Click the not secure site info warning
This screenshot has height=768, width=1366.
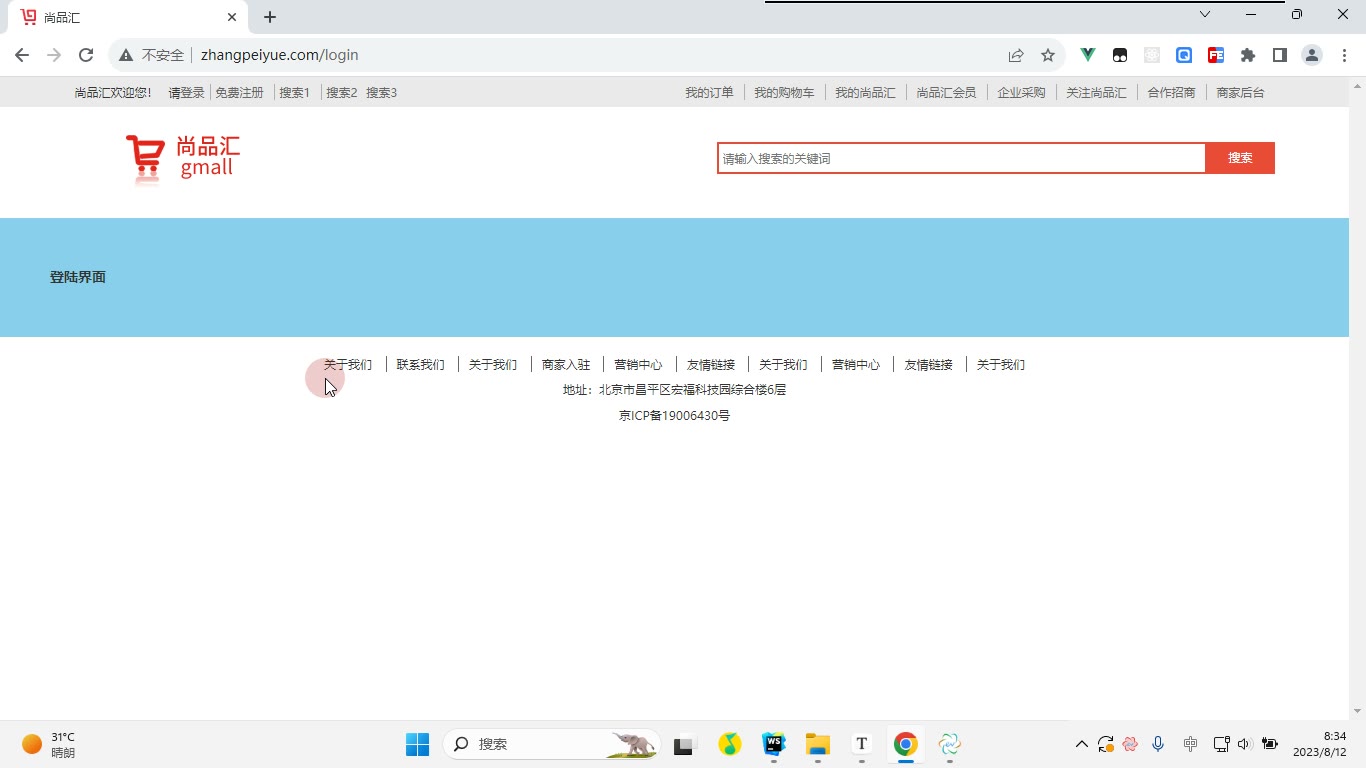pyautogui.click(x=152, y=55)
